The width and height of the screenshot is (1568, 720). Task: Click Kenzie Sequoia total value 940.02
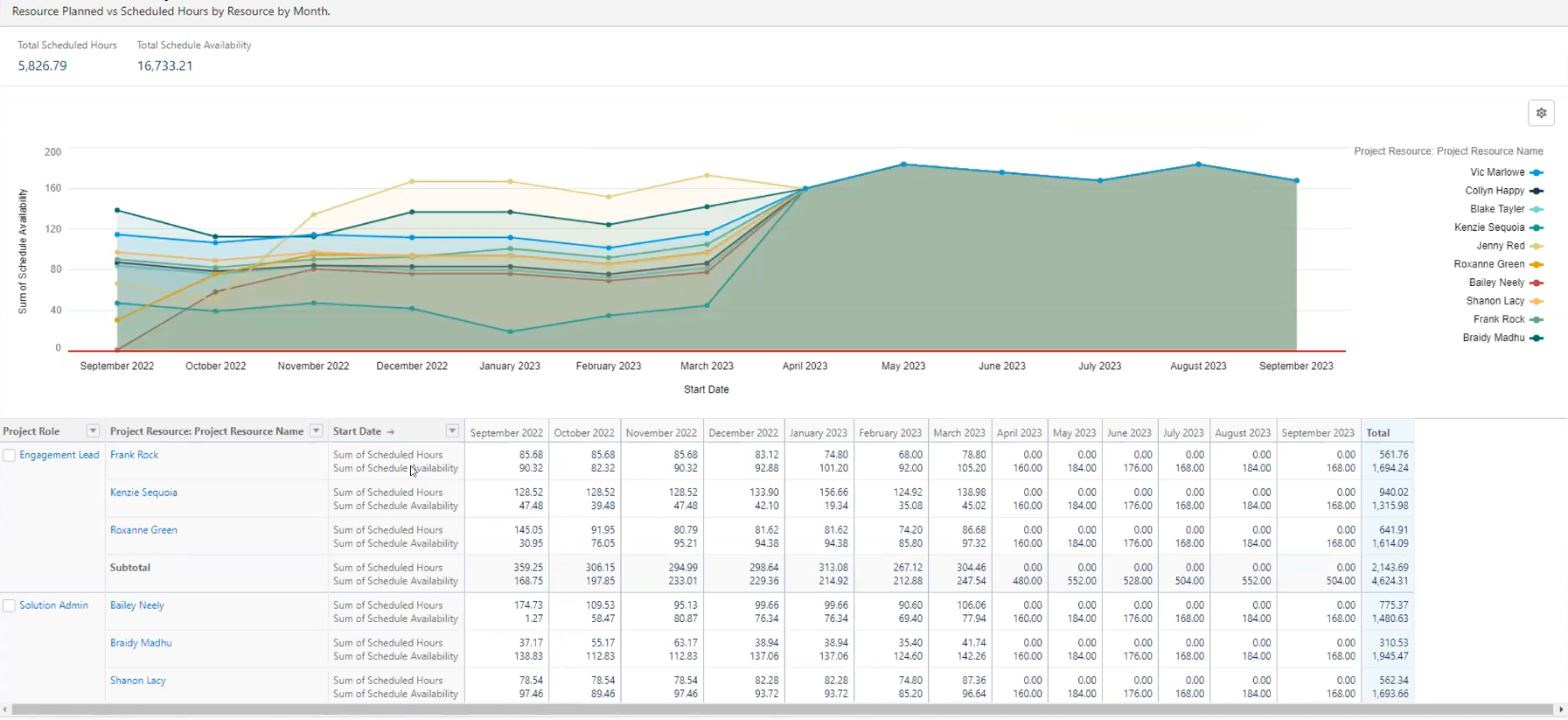click(x=1394, y=493)
